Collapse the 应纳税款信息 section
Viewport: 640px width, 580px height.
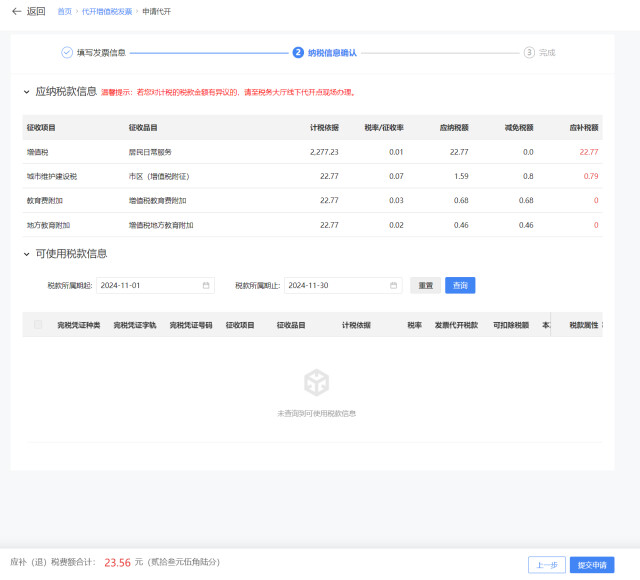[26, 92]
